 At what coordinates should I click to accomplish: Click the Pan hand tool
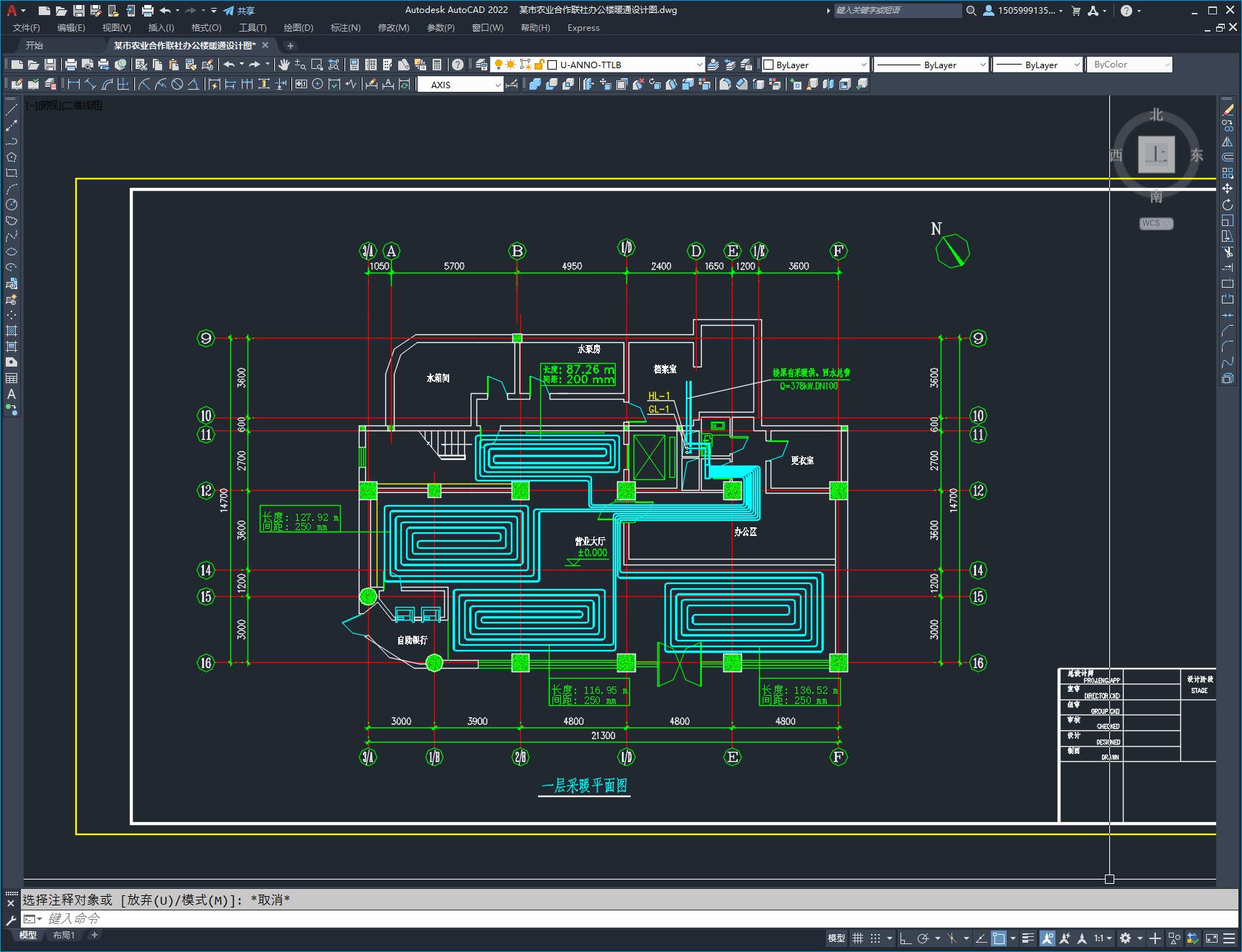pyautogui.click(x=284, y=65)
